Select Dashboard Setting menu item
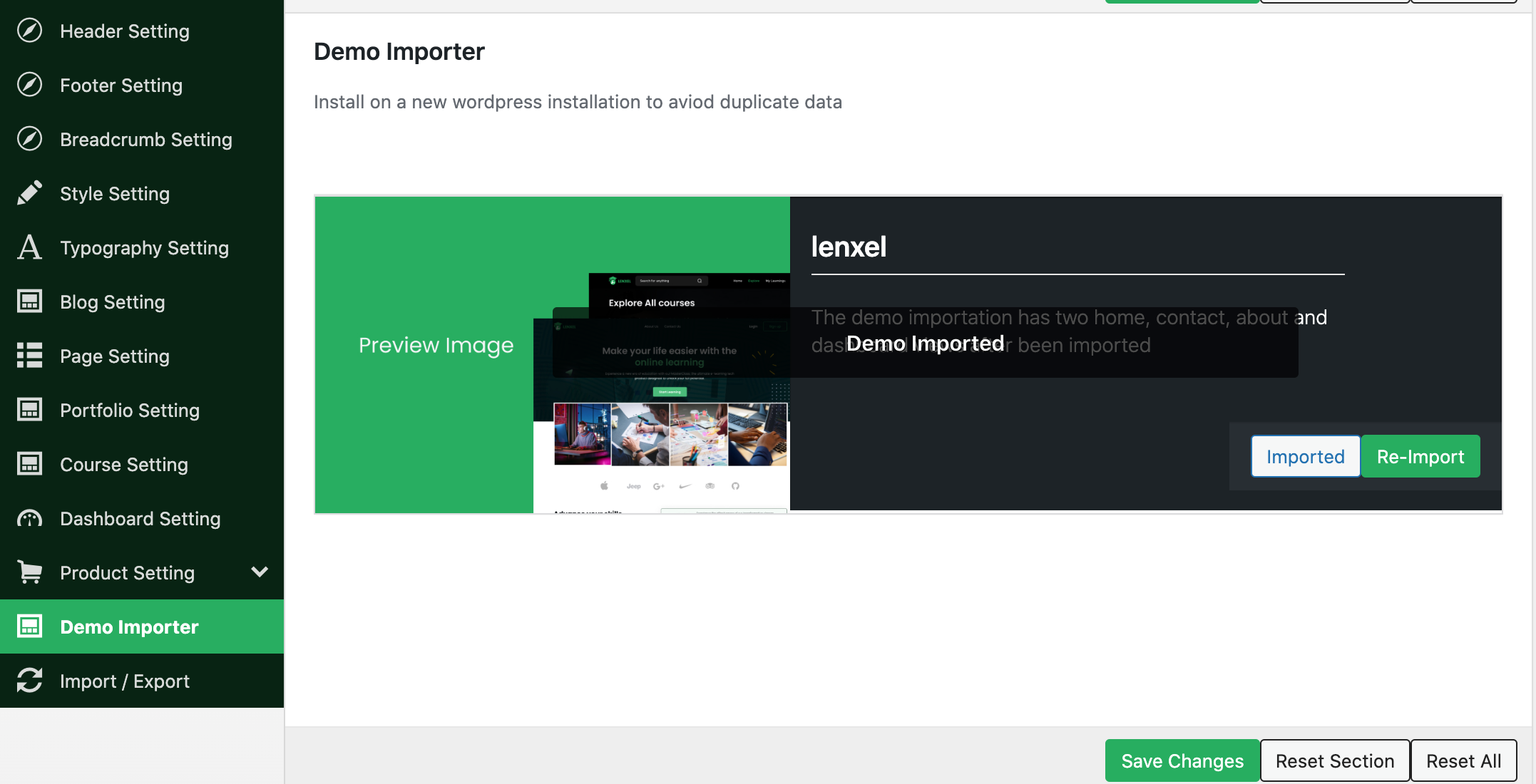 [142, 518]
